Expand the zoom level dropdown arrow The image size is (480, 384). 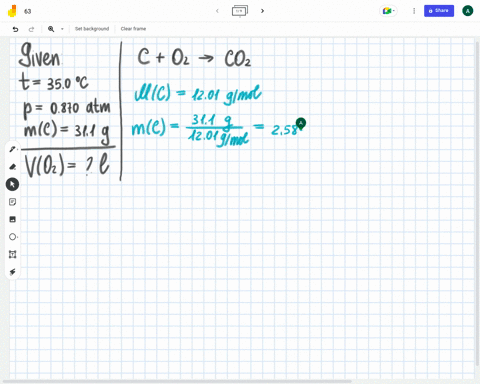coord(62,29)
